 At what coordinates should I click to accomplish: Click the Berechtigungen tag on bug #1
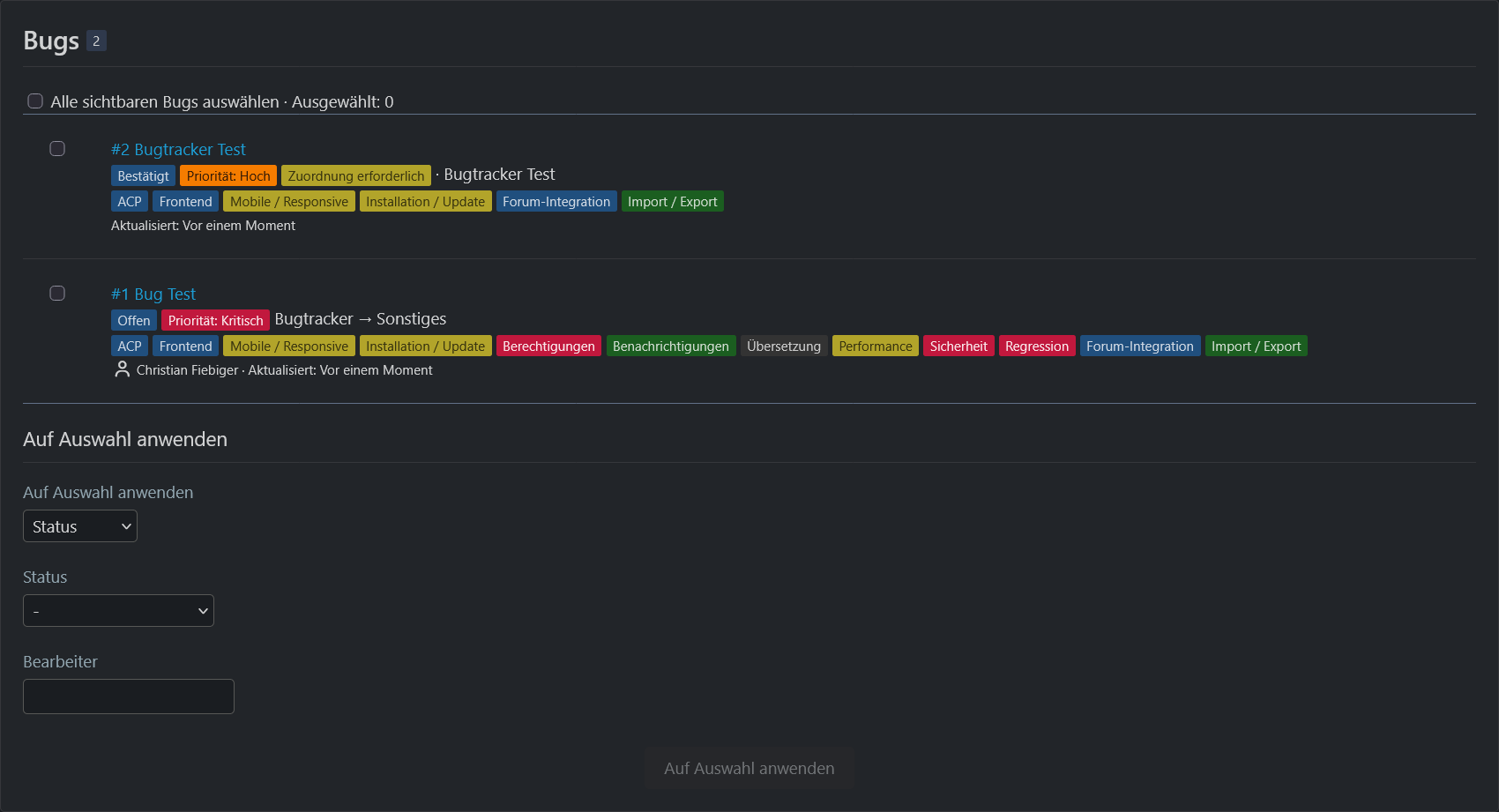coord(548,346)
